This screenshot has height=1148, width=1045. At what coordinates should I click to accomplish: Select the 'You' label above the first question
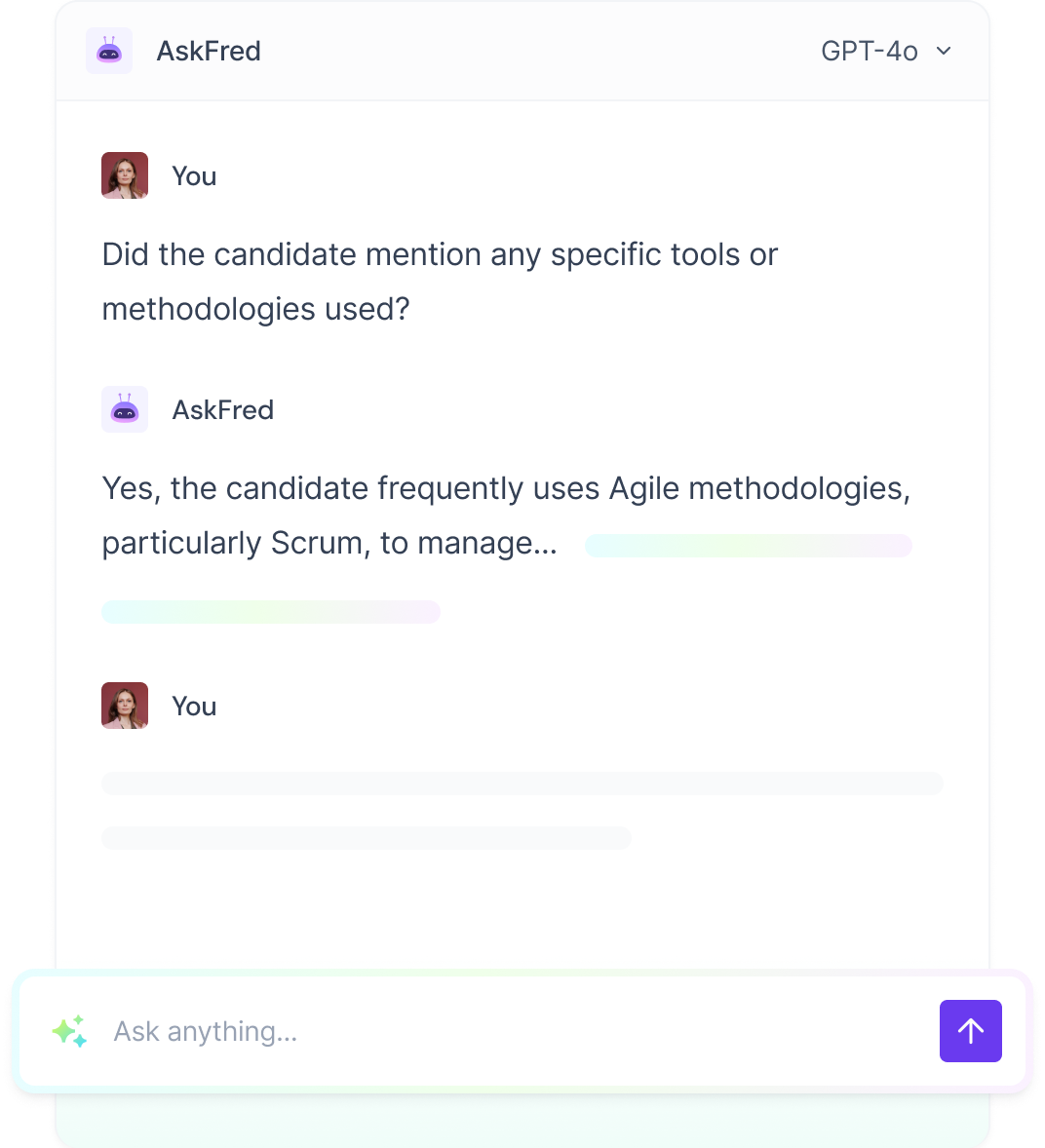(194, 175)
